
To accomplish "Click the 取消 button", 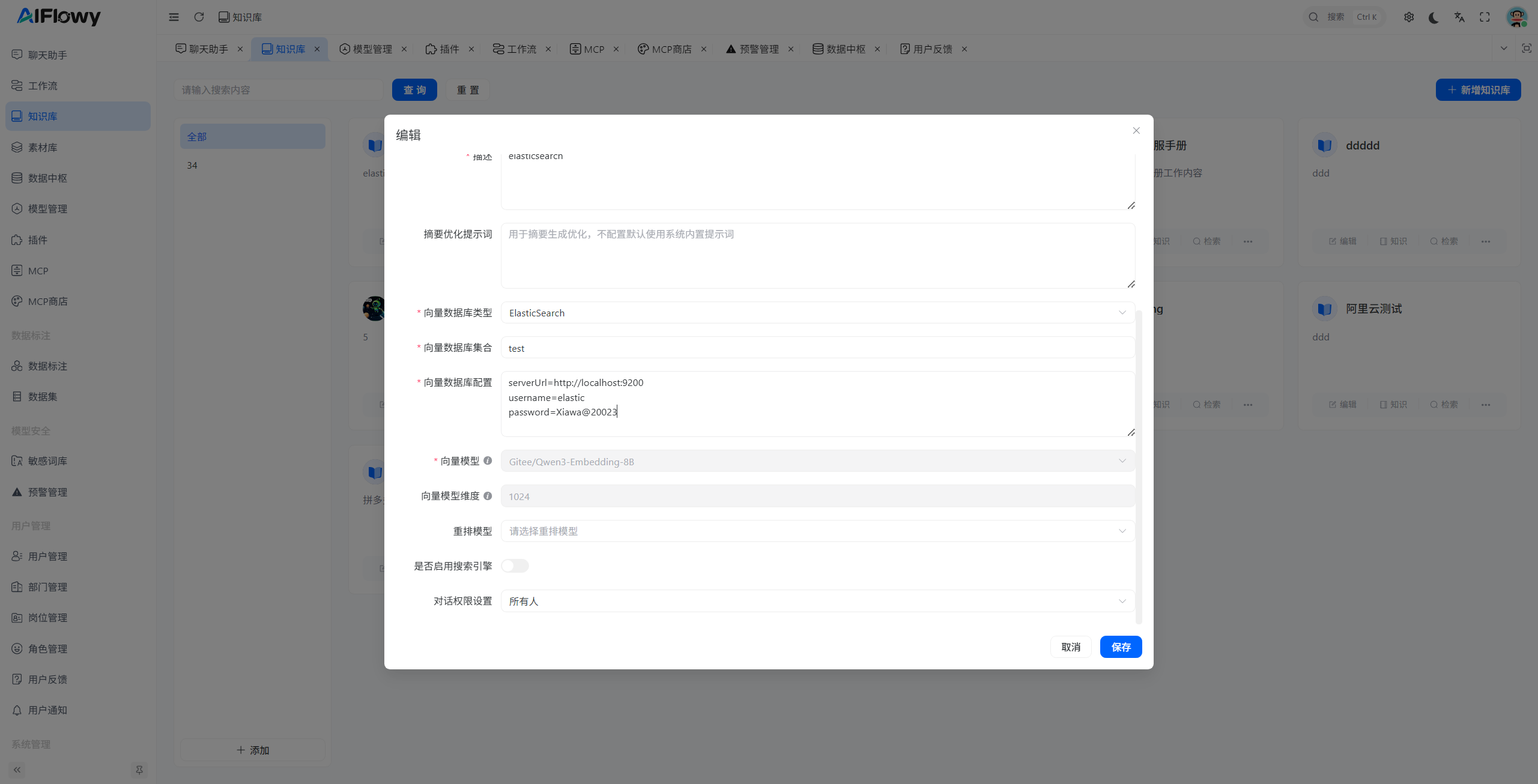I will pos(1070,647).
